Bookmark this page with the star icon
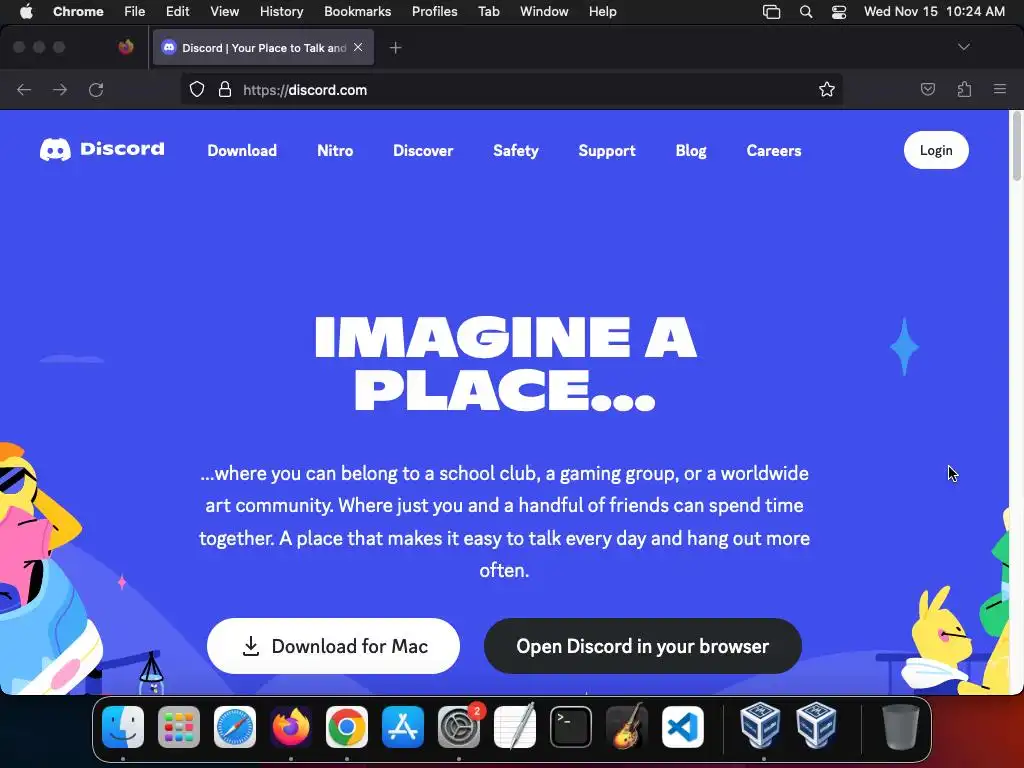This screenshot has width=1024, height=768. pyautogui.click(x=827, y=89)
